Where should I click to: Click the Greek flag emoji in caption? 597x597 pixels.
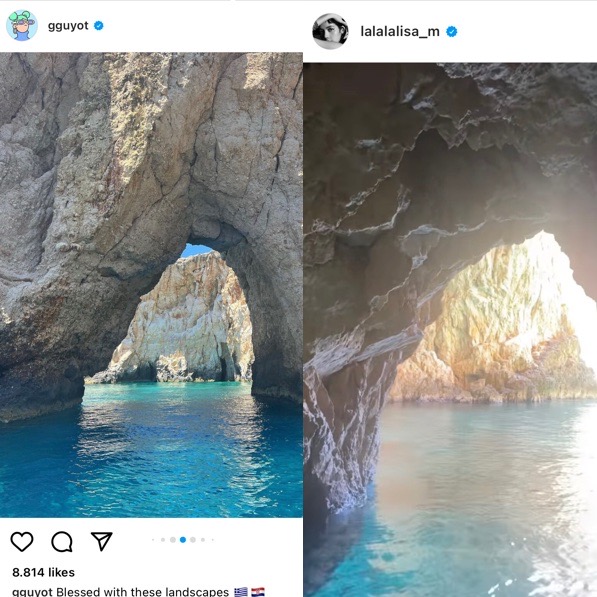(241, 592)
